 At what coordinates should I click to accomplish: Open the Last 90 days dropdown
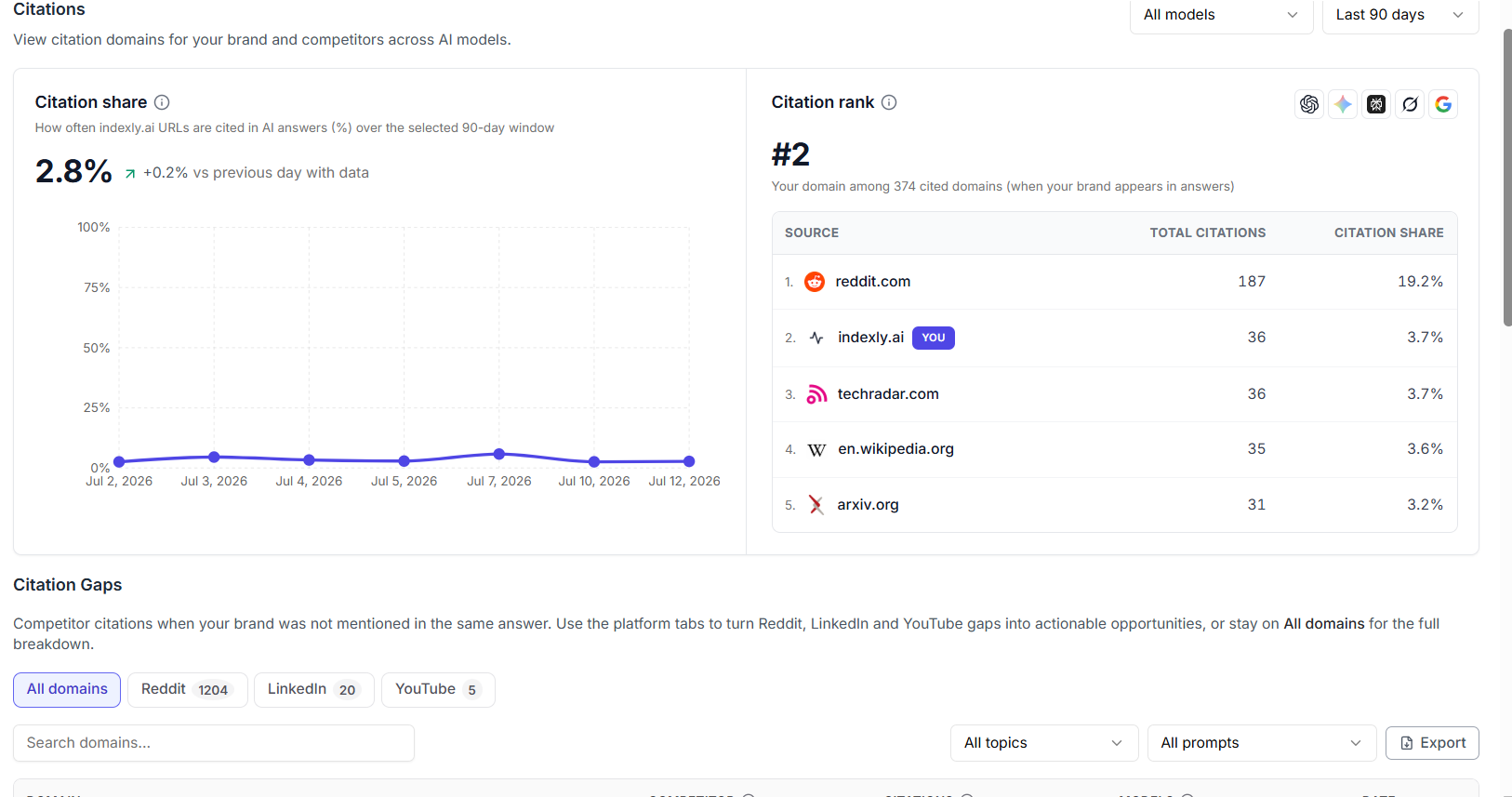point(1400,15)
